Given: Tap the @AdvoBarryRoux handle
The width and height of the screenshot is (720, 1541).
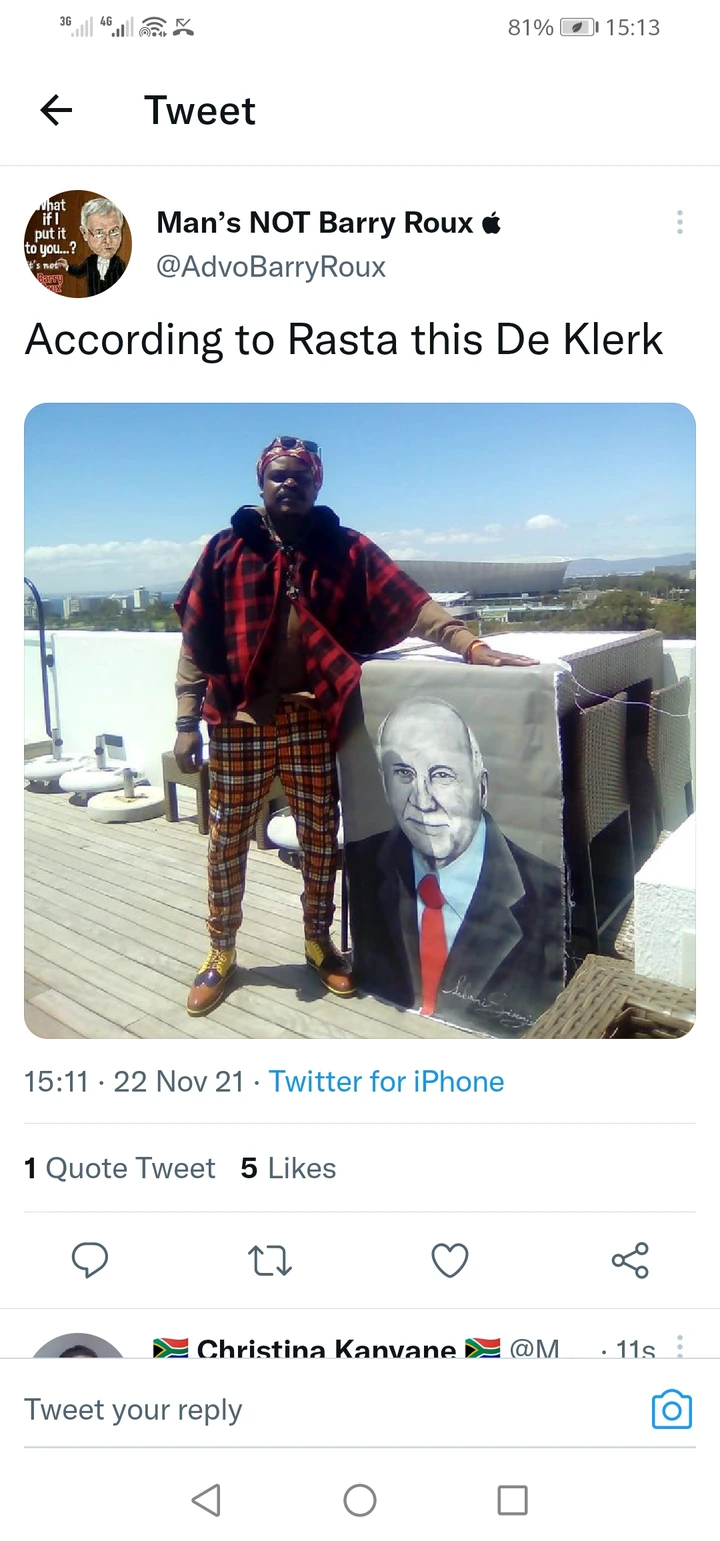Looking at the screenshot, I should point(271,267).
